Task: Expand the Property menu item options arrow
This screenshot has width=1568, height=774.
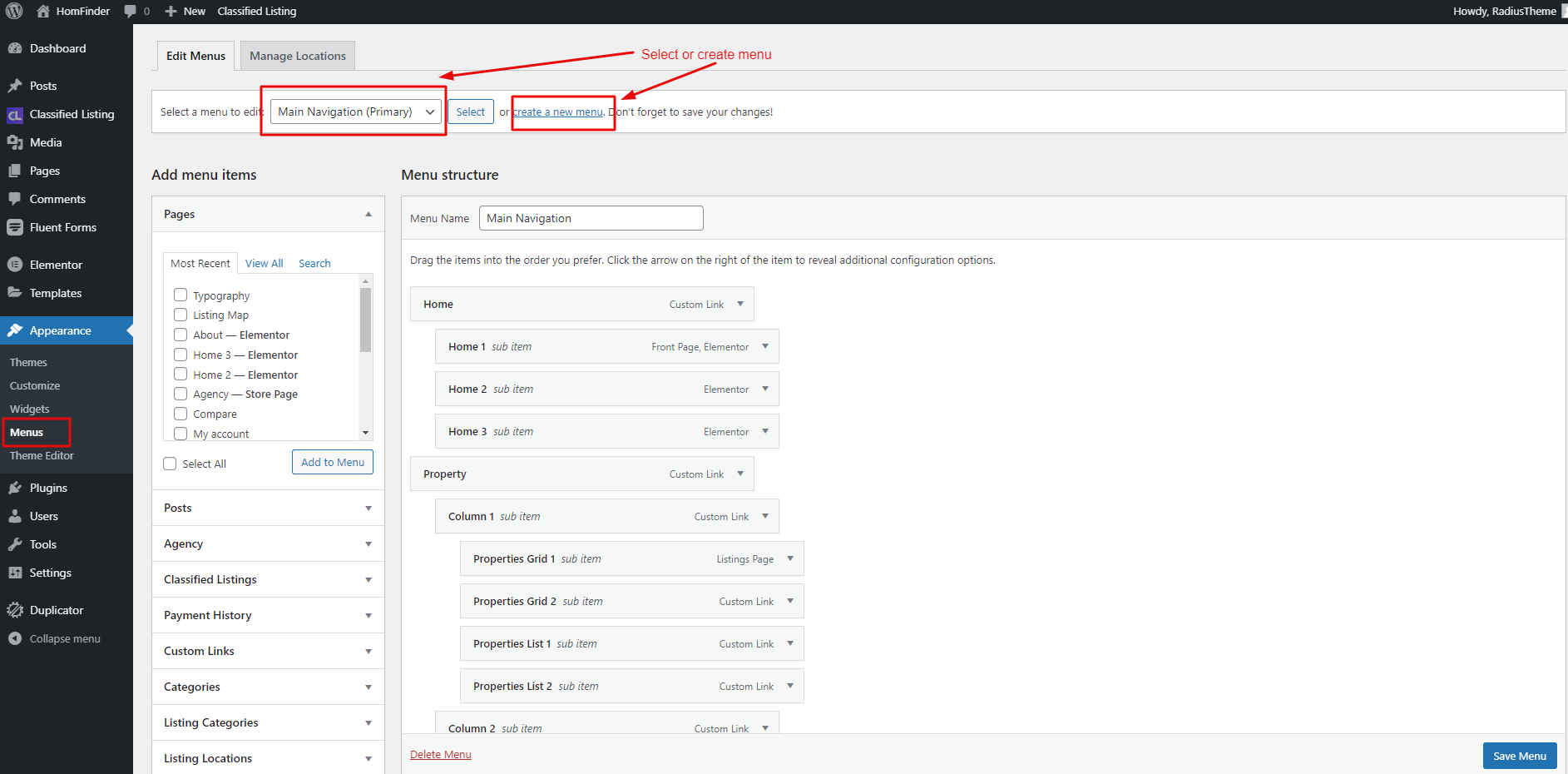Action: click(740, 474)
